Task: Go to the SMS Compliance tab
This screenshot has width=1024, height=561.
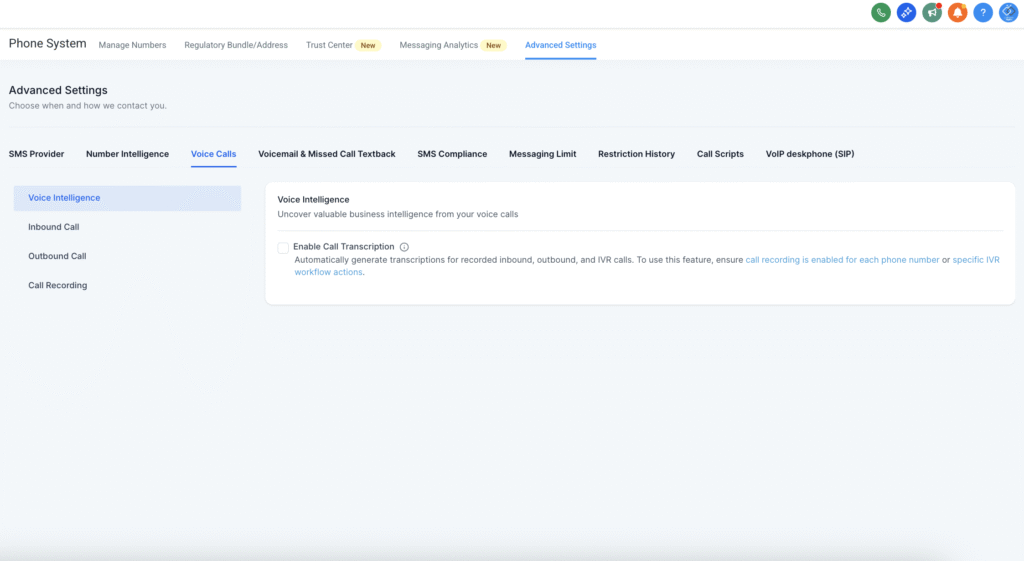Action: pyautogui.click(x=452, y=154)
